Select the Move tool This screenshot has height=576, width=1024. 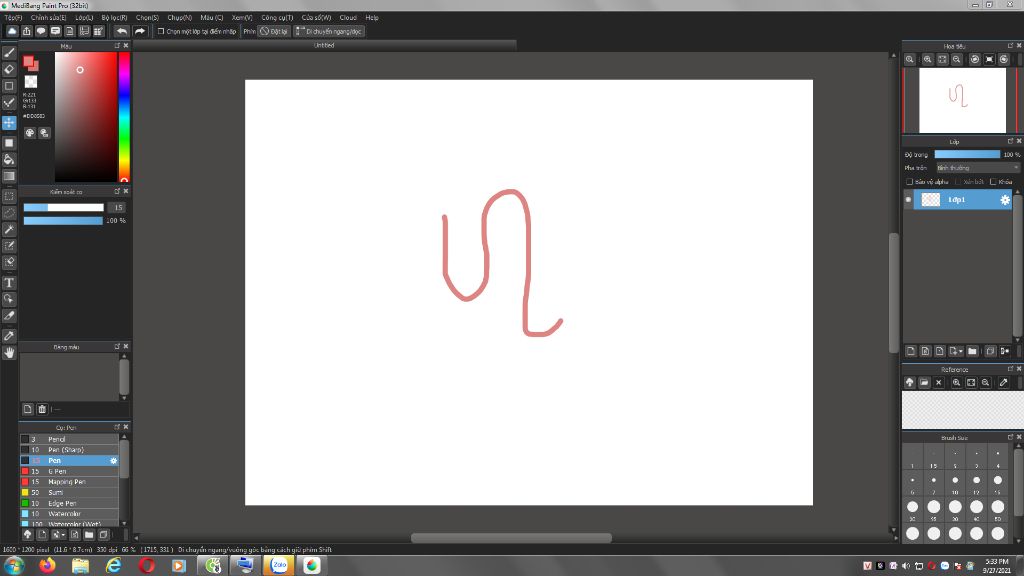pos(9,123)
